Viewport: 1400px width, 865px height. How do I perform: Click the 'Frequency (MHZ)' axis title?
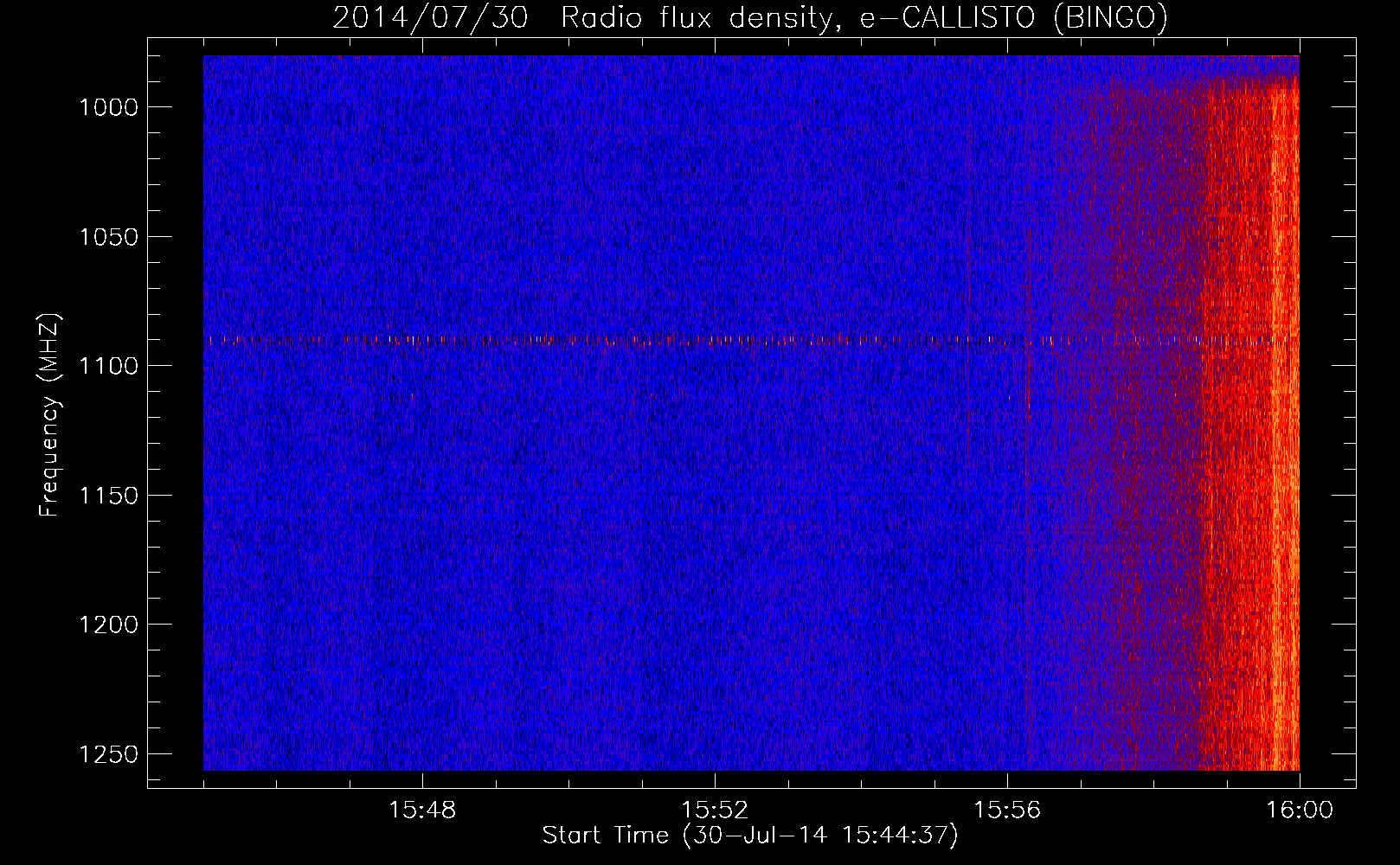tap(50, 414)
